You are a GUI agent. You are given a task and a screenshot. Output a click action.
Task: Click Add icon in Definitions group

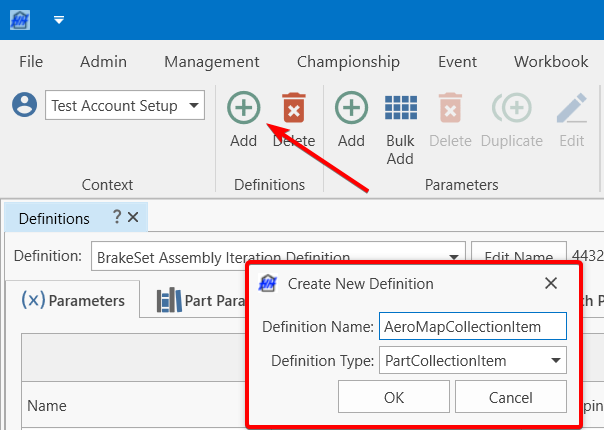(243, 108)
